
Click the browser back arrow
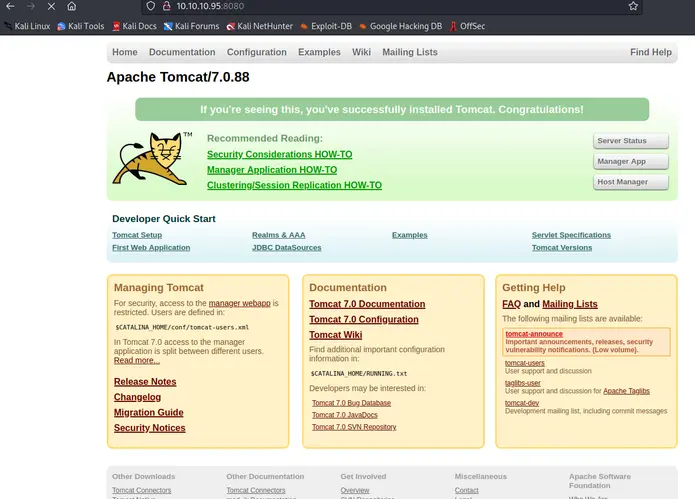tap(10, 6)
